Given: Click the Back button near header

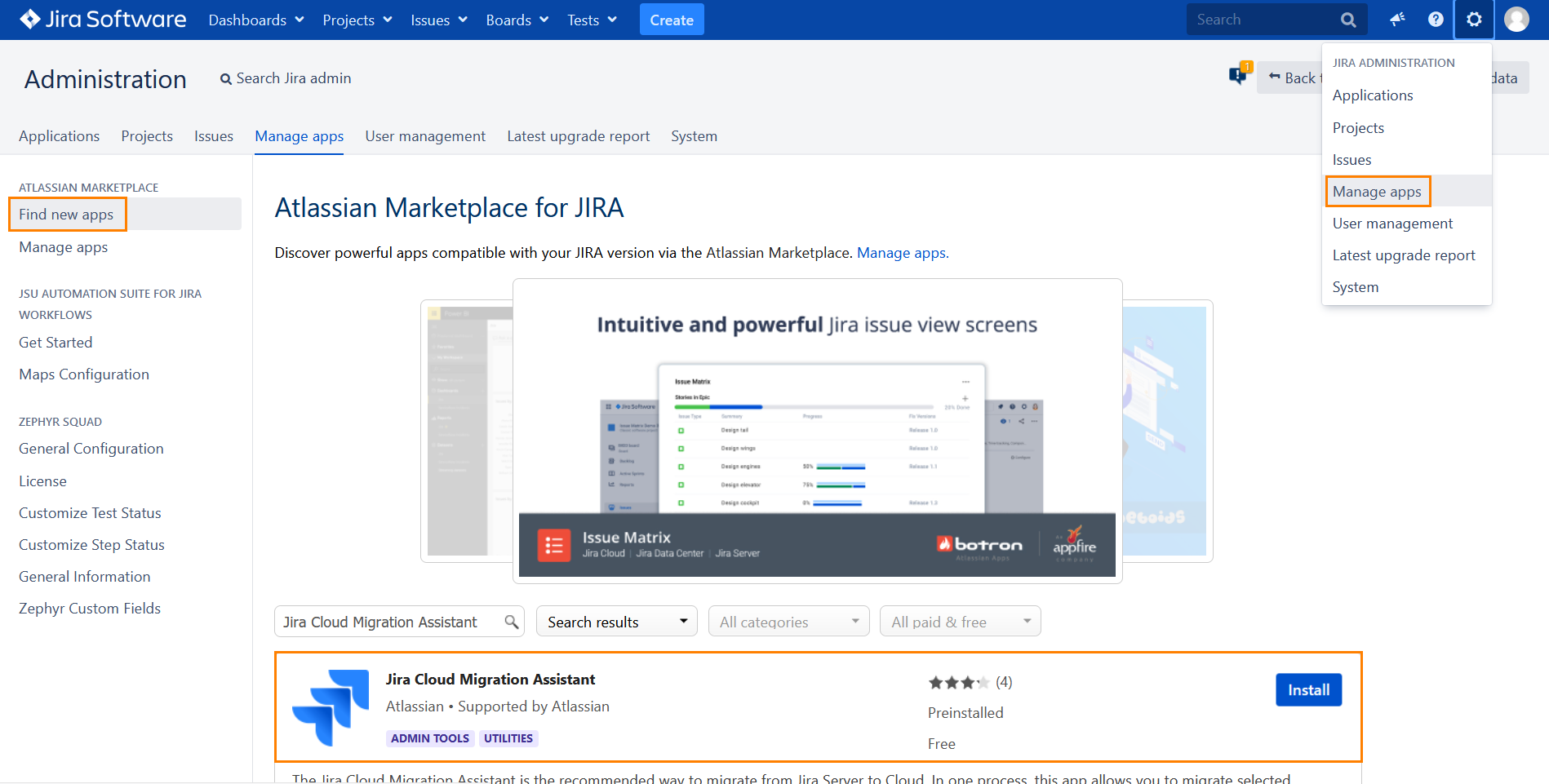Looking at the screenshot, I should 1291,78.
